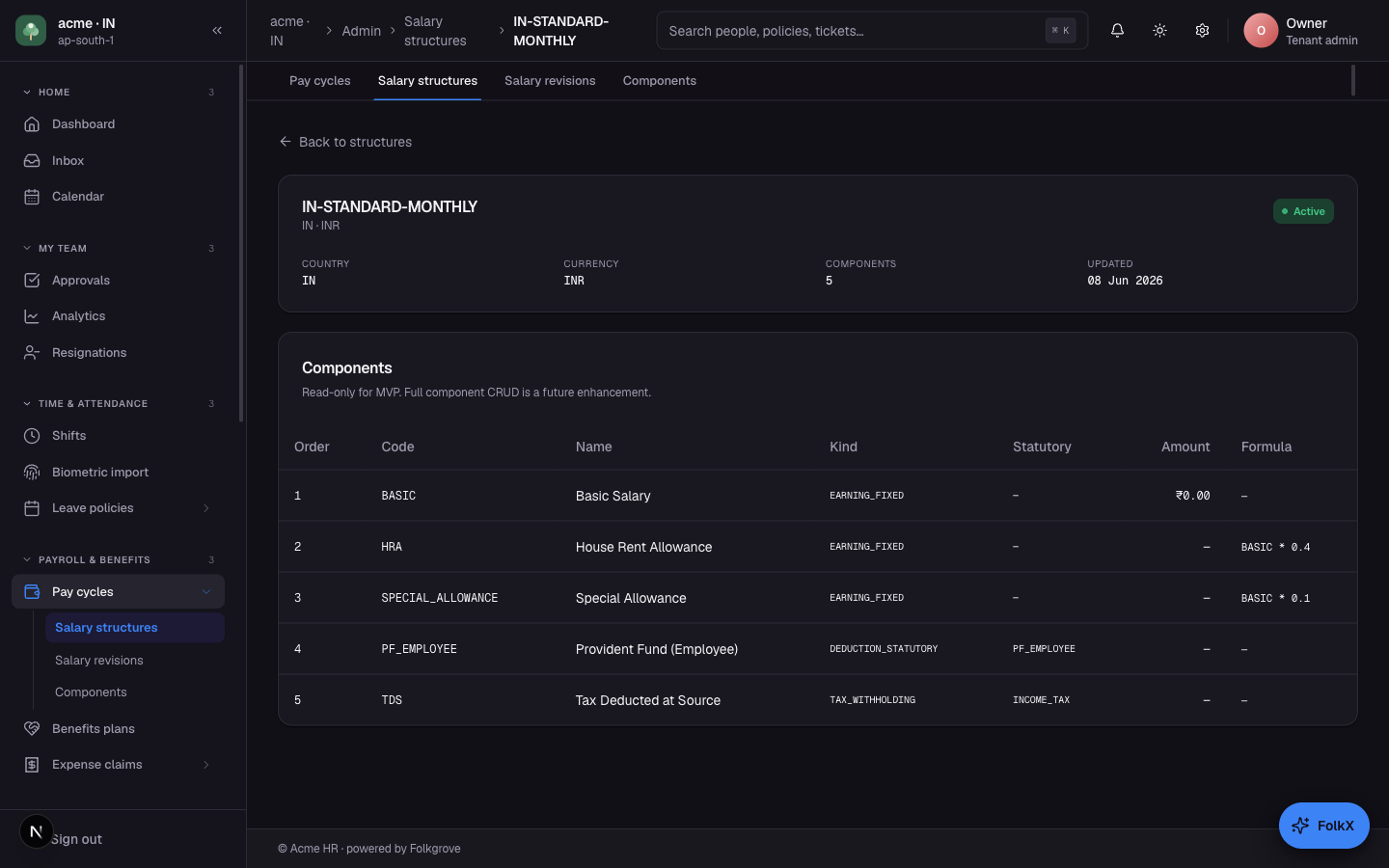Screen dimensions: 1389x868
Task: Open settings gear in top bar
Action: click(x=1202, y=31)
